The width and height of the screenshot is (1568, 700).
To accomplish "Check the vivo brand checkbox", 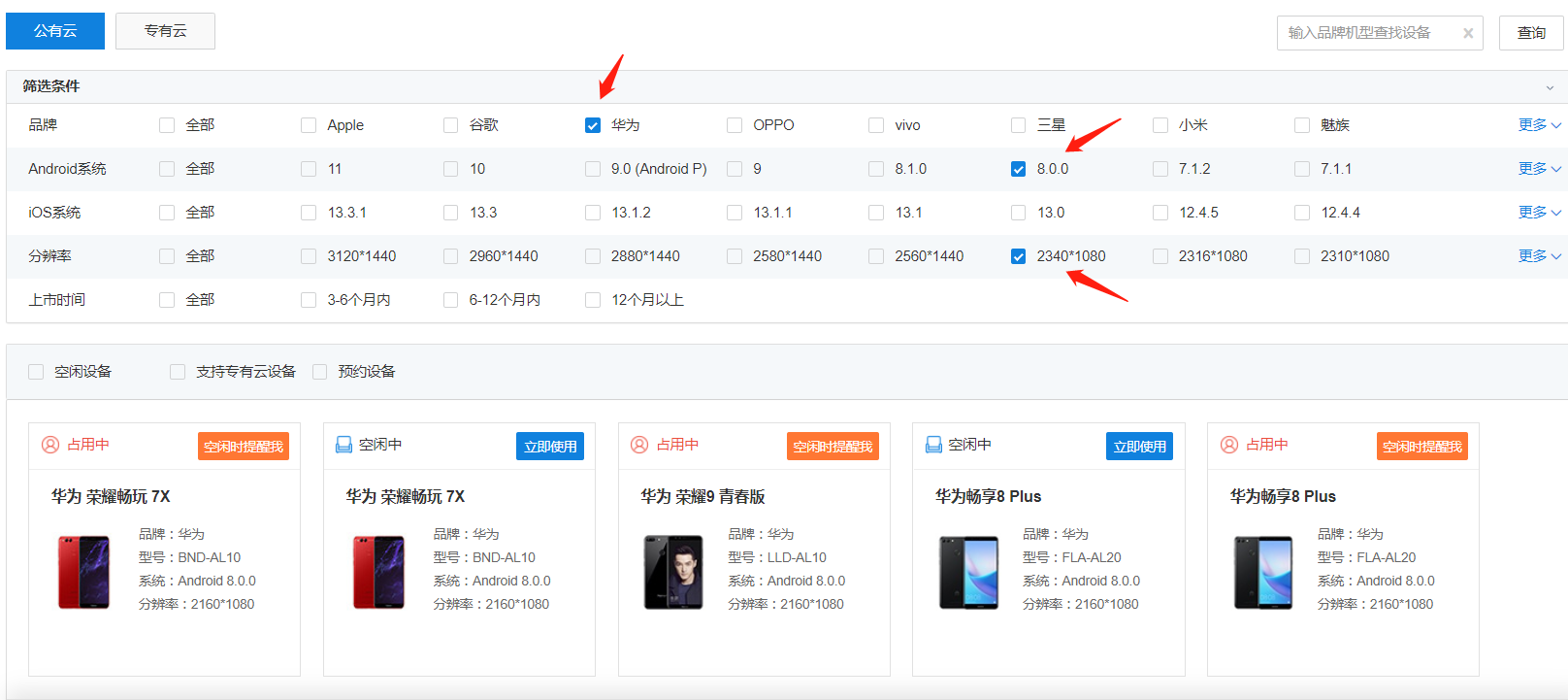I will 876,125.
